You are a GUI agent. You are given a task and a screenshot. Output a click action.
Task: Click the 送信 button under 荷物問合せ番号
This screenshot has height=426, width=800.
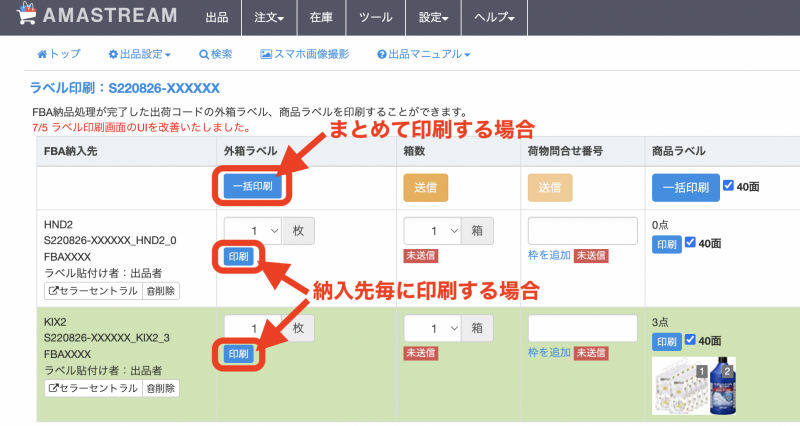click(x=549, y=188)
